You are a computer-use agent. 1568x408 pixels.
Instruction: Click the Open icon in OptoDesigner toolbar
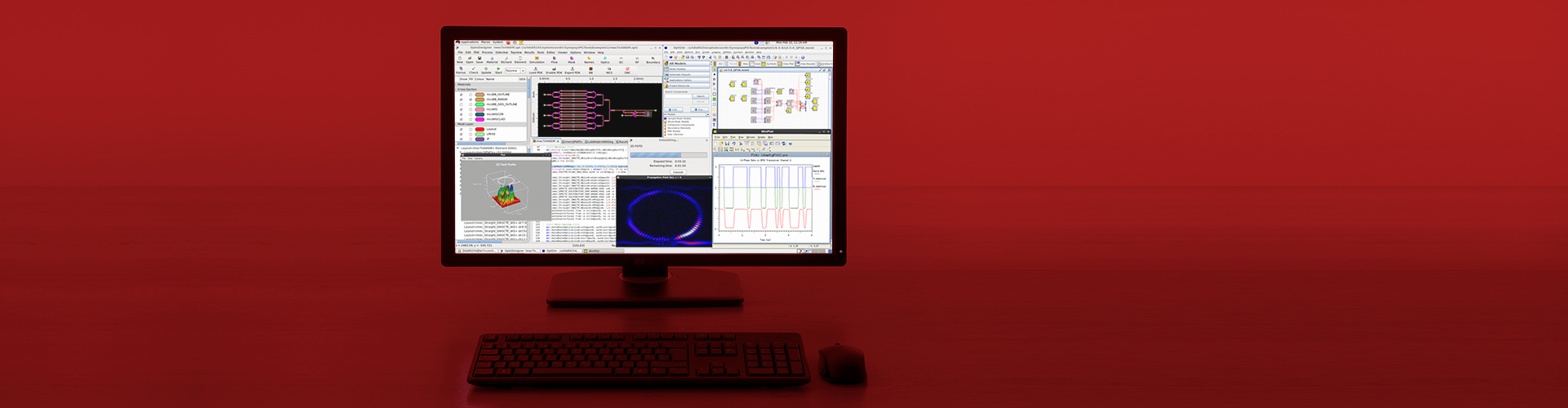[x=470, y=60]
